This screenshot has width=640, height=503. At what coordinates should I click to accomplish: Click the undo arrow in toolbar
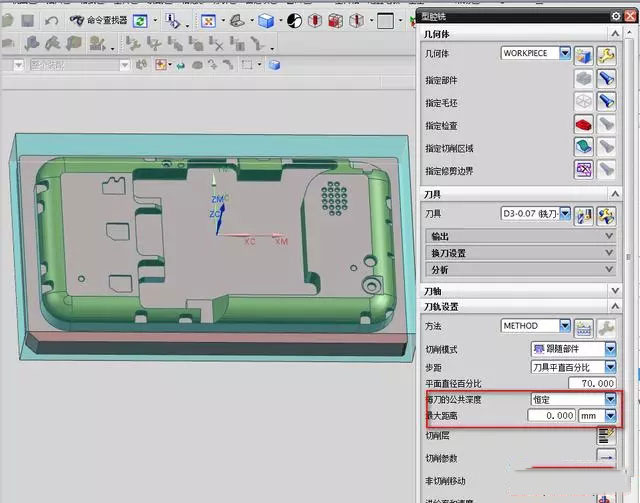51,20
